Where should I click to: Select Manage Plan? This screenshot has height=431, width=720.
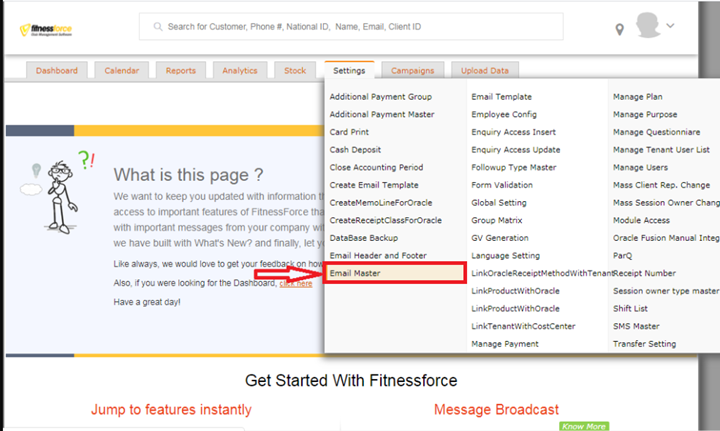[x=637, y=97]
